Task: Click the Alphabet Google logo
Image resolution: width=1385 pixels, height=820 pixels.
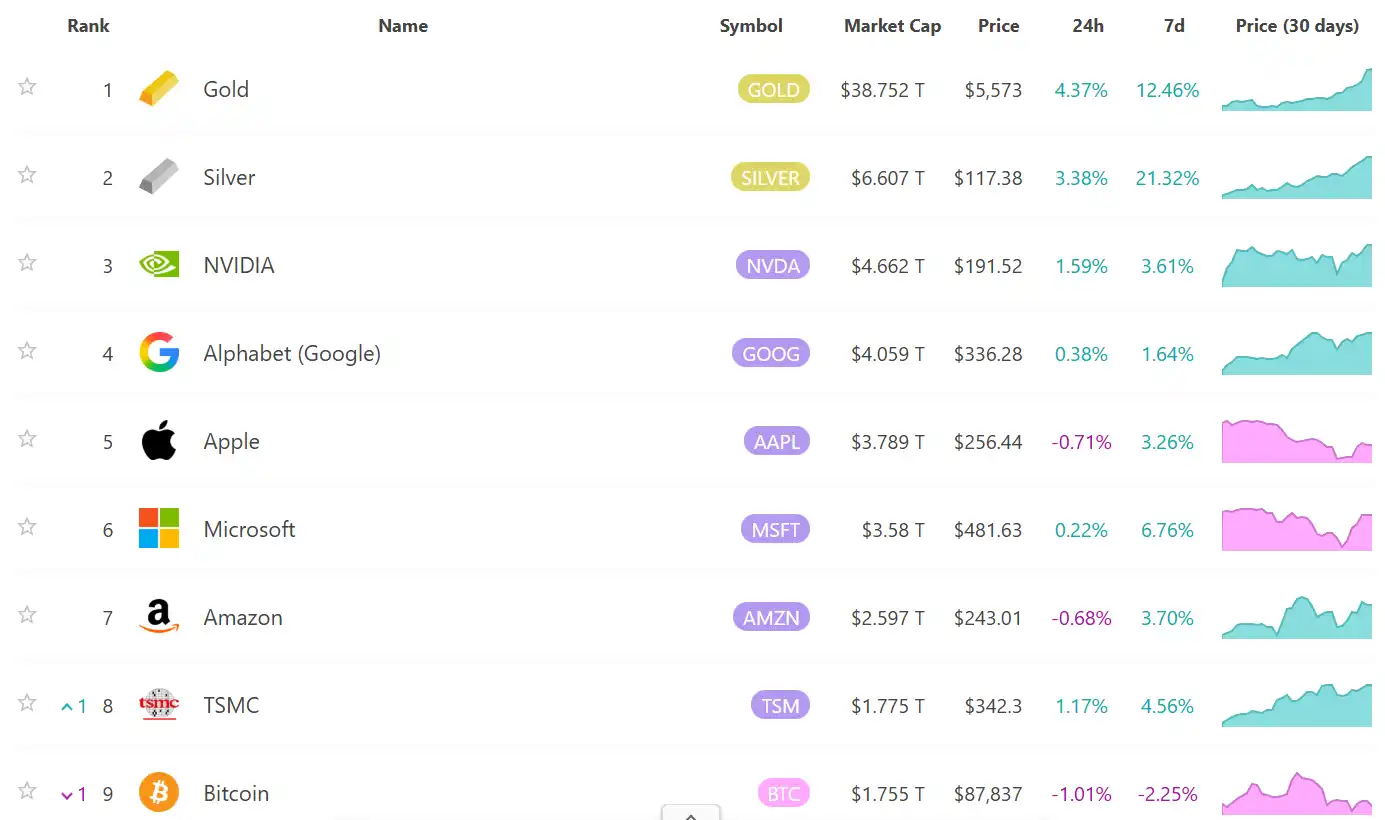Action: (x=159, y=353)
